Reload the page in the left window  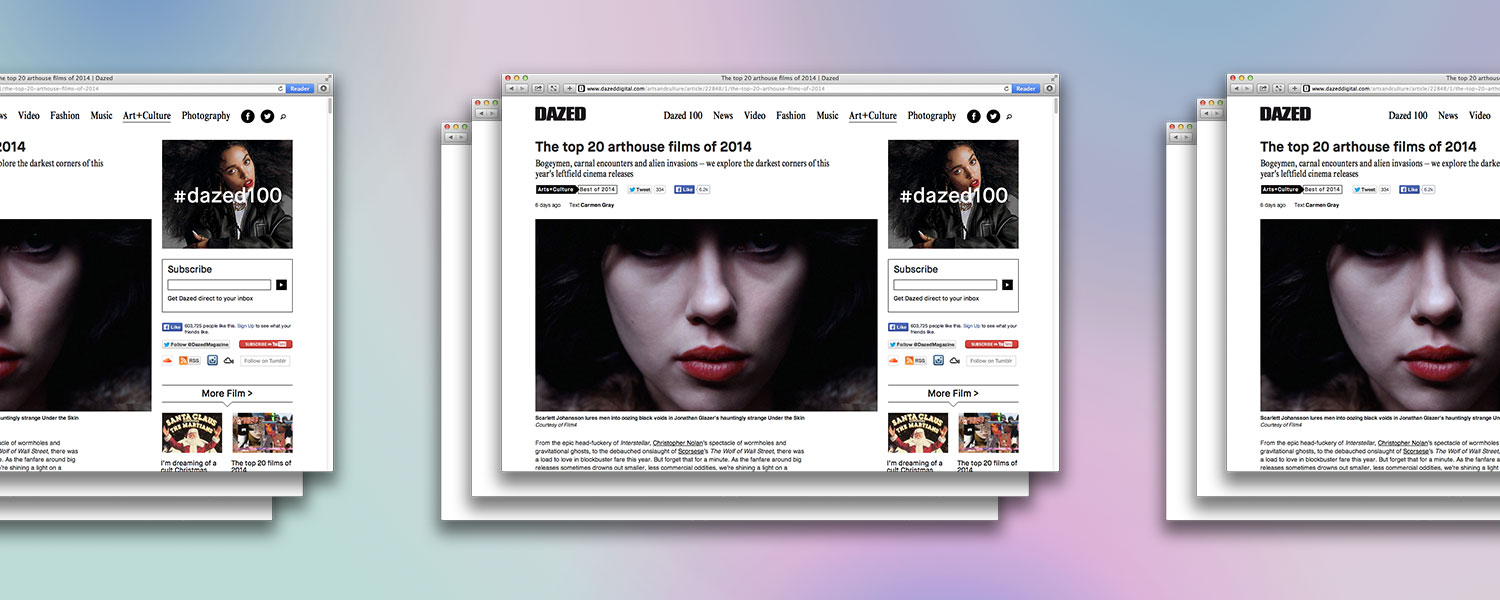coord(281,89)
